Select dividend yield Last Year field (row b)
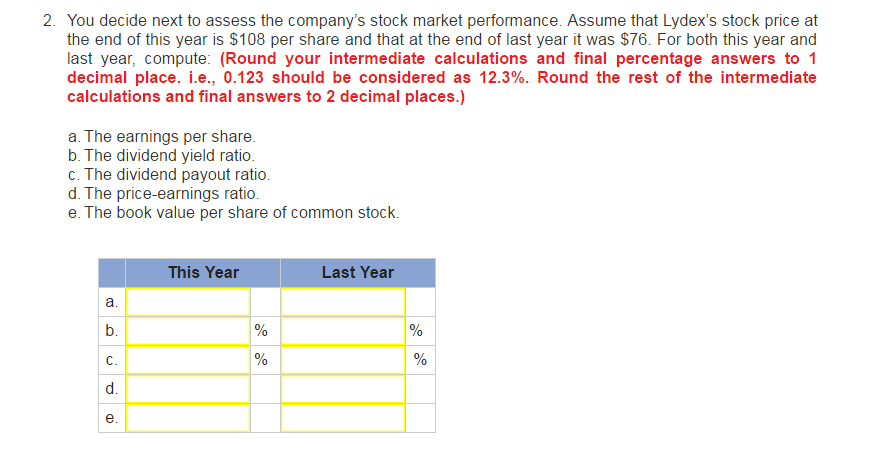 click(342, 330)
